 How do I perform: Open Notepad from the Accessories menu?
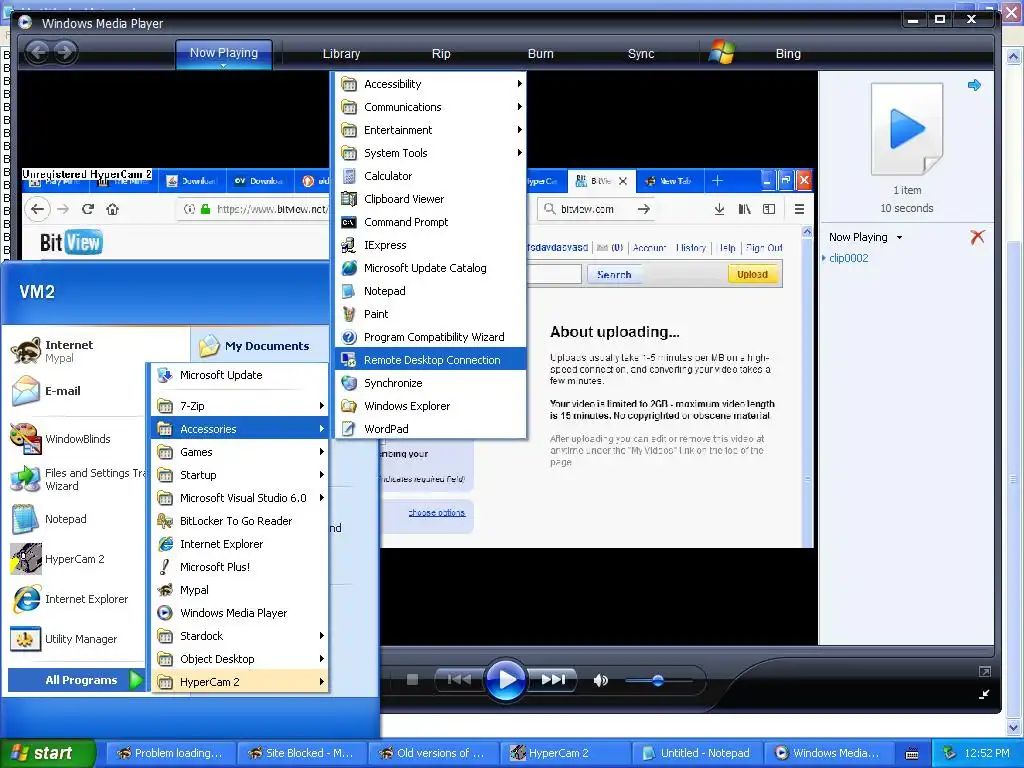(x=431, y=291)
